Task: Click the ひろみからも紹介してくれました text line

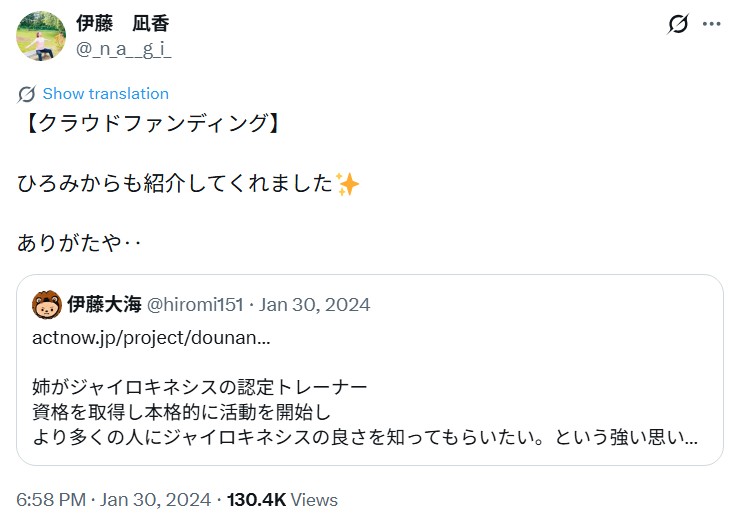Action: 175,184
